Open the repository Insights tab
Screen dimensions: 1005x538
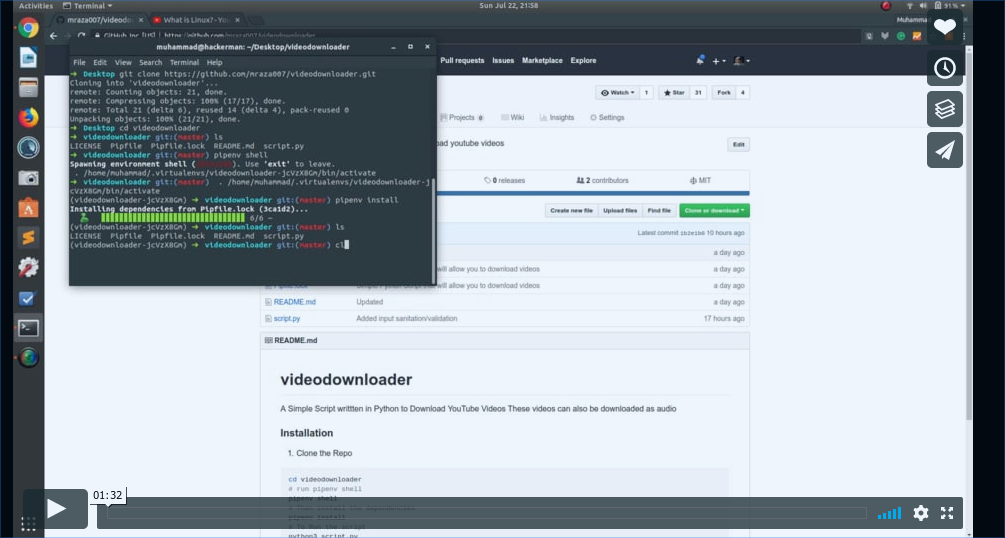557,117
